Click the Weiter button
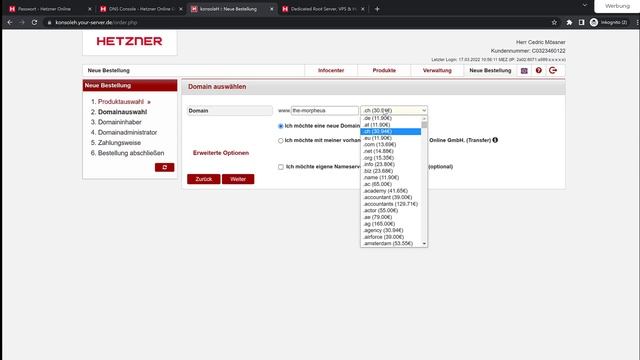Screen dimensions: 640x360 pos(238,179)
